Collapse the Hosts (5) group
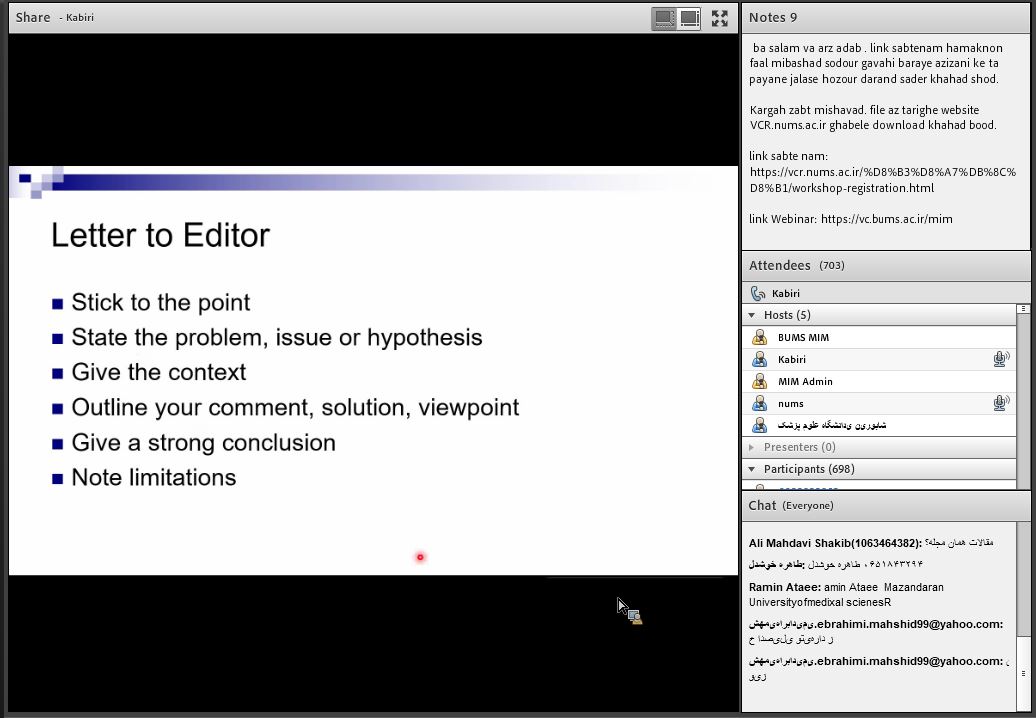Image resolution: width=1036 pixels, height=718 pixels. [x=753, y=316]
